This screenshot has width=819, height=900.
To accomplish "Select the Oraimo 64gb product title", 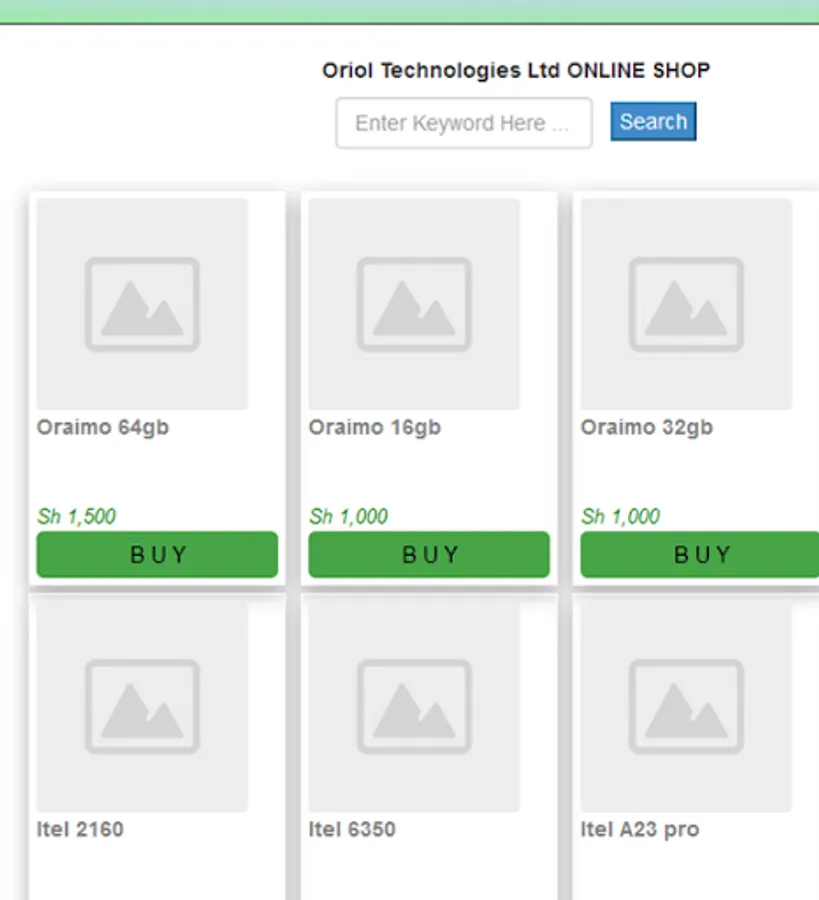I will click(103, 428).
